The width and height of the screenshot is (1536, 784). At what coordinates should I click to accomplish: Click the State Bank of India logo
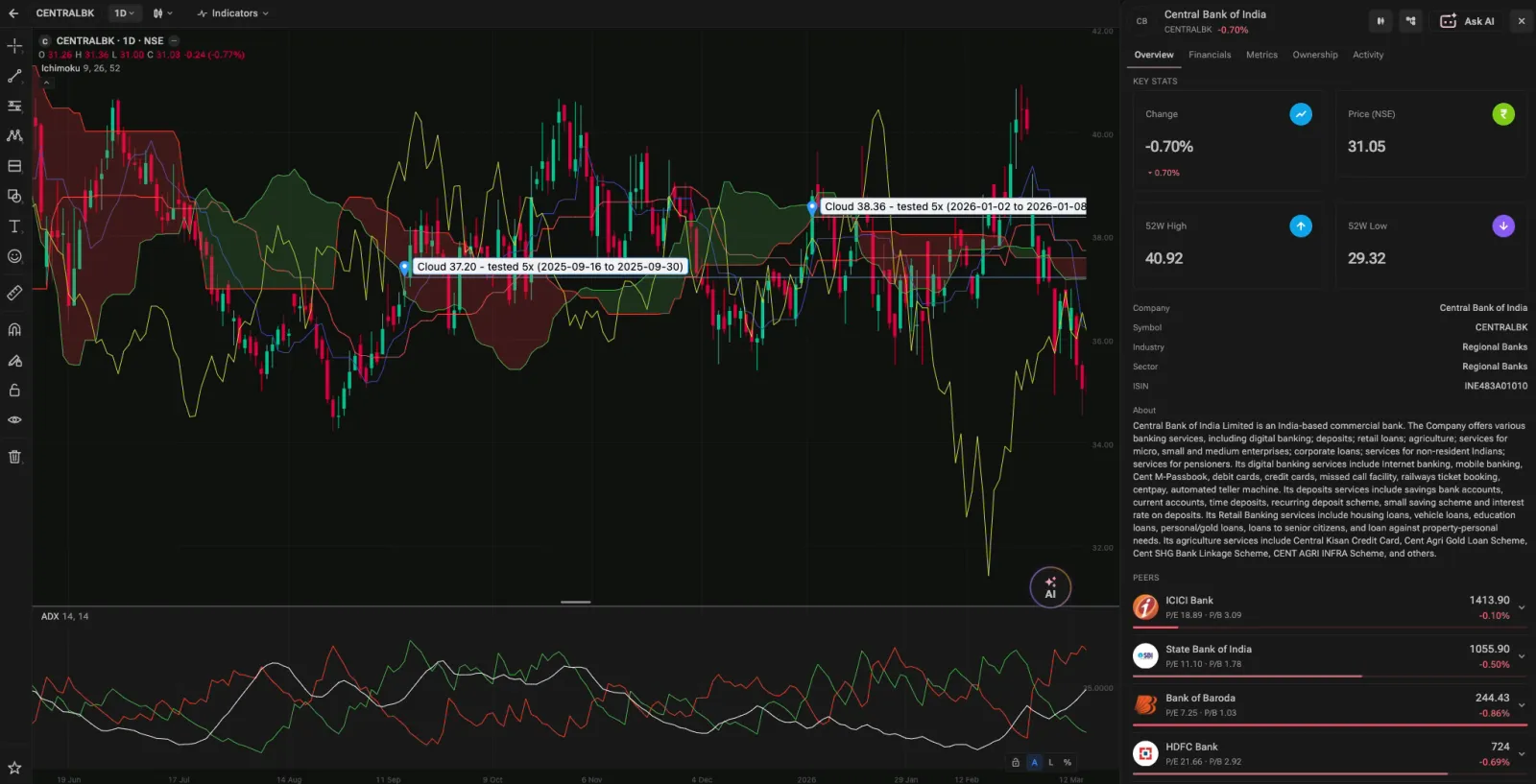coord(1145,655)
